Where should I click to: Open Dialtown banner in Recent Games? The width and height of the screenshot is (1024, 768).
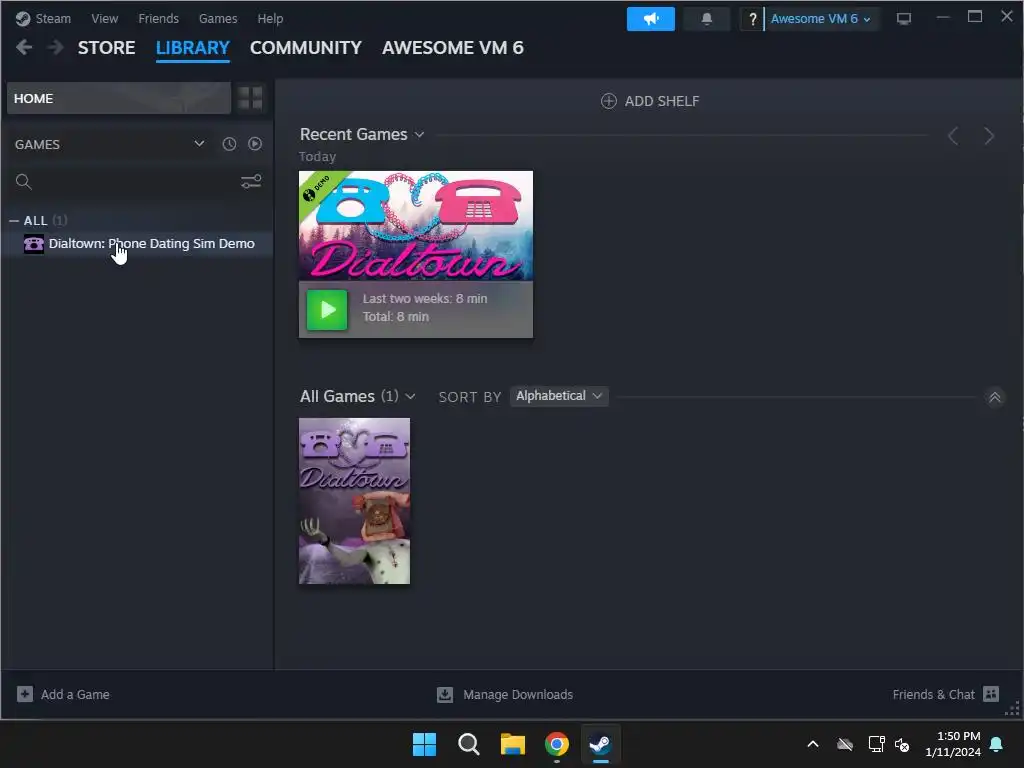(415, 226)
